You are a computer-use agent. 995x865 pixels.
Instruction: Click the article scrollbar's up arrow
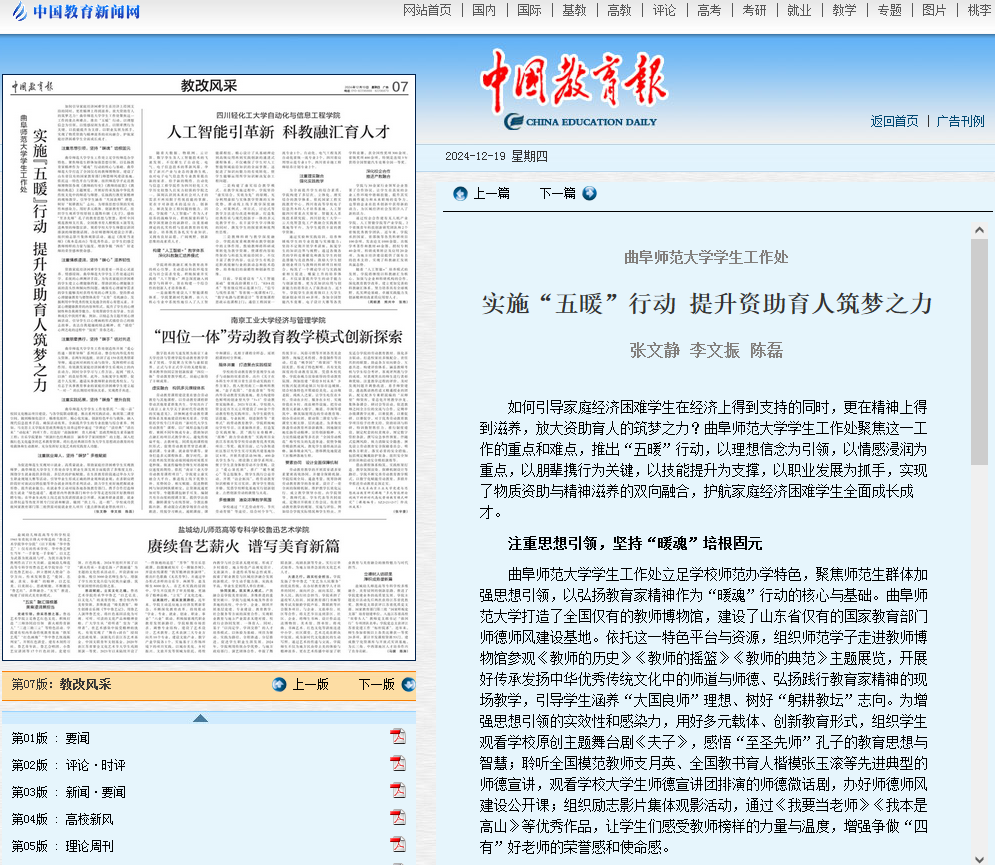click(x=979, y=231)
